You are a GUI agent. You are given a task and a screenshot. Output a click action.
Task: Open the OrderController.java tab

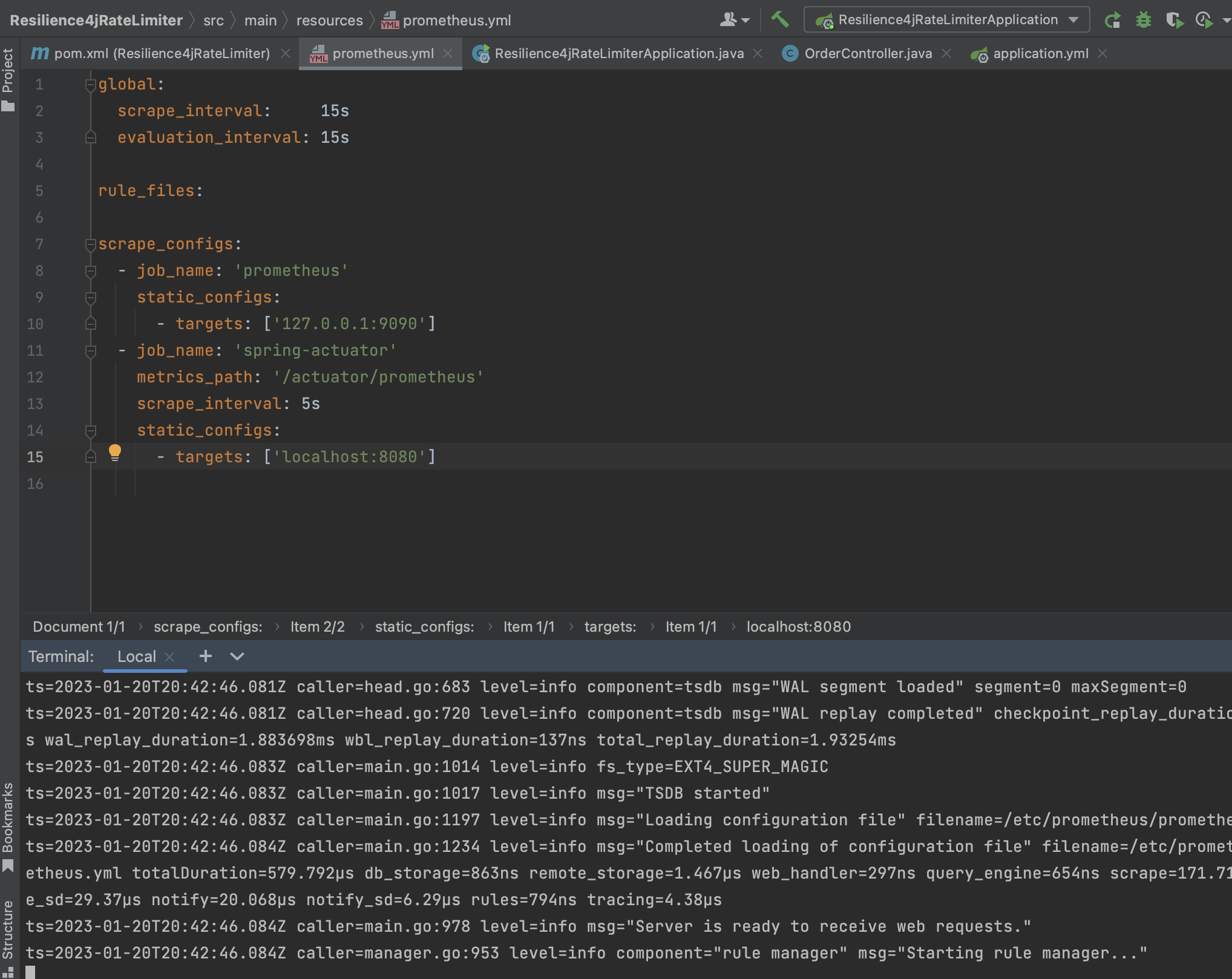(x=867, y=53)
